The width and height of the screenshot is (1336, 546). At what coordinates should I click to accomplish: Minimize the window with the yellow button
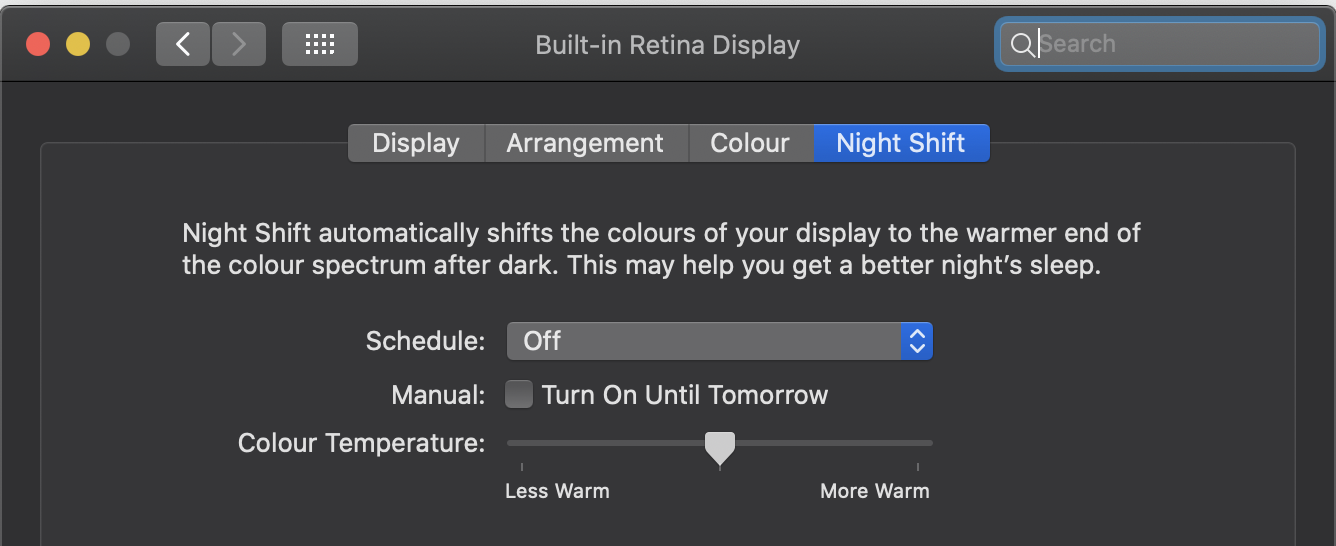click(78, 44)
